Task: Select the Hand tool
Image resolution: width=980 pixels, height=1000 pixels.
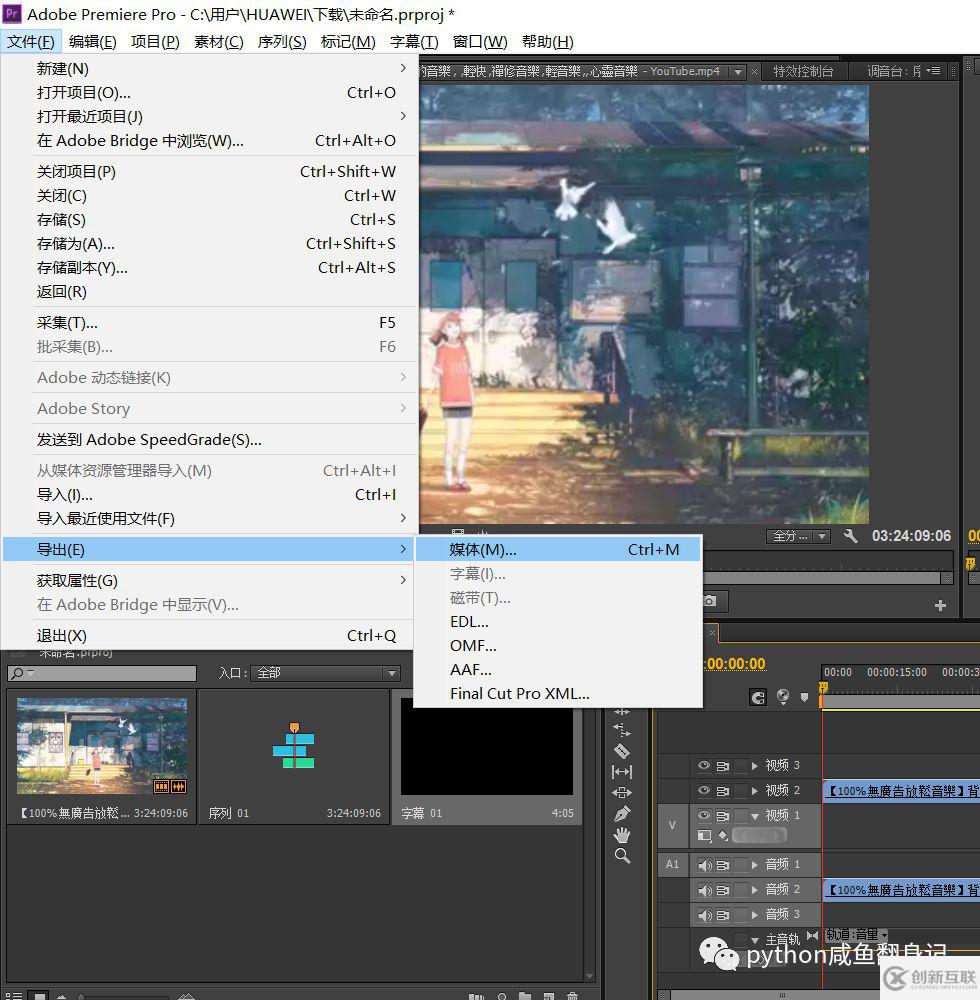Action: click(622, 834)
